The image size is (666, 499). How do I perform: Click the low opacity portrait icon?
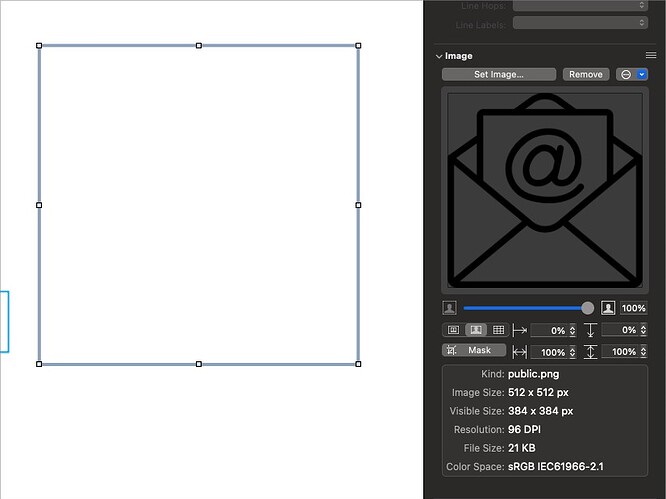pos(449,308)
